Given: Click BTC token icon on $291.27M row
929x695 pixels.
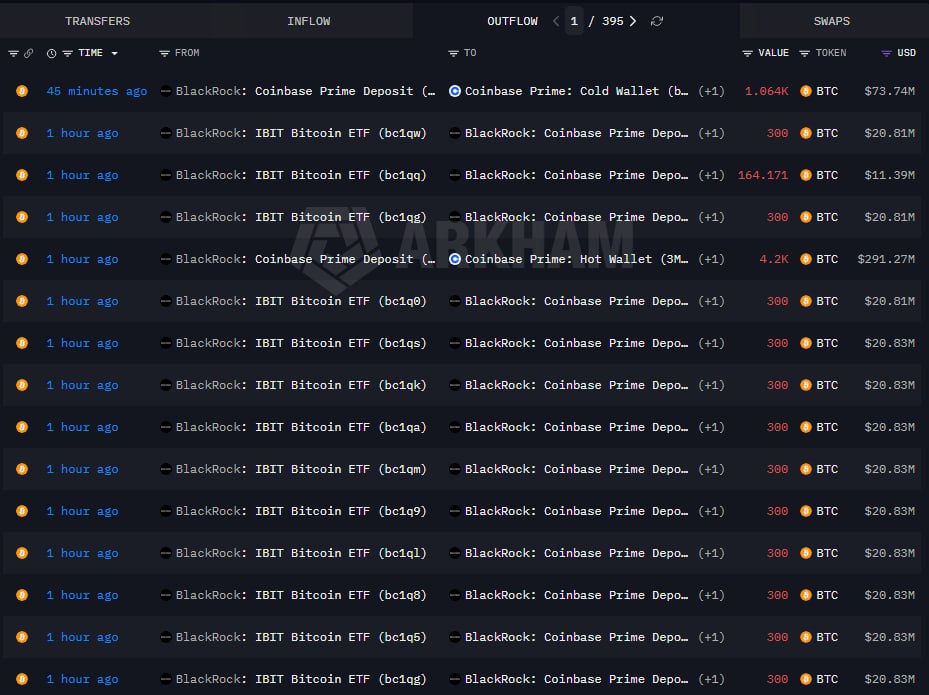Looking at the screenshot, I should click(806, 259).
